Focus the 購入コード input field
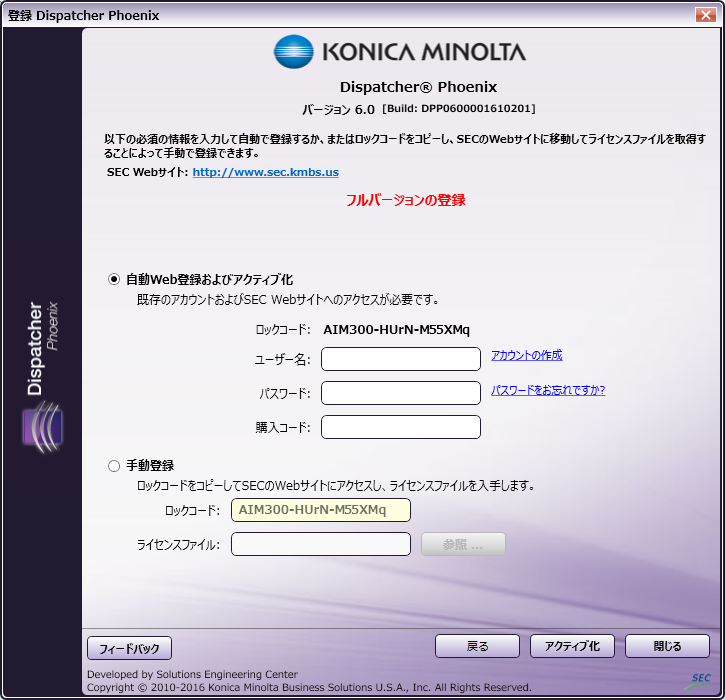 click(401, 427)
